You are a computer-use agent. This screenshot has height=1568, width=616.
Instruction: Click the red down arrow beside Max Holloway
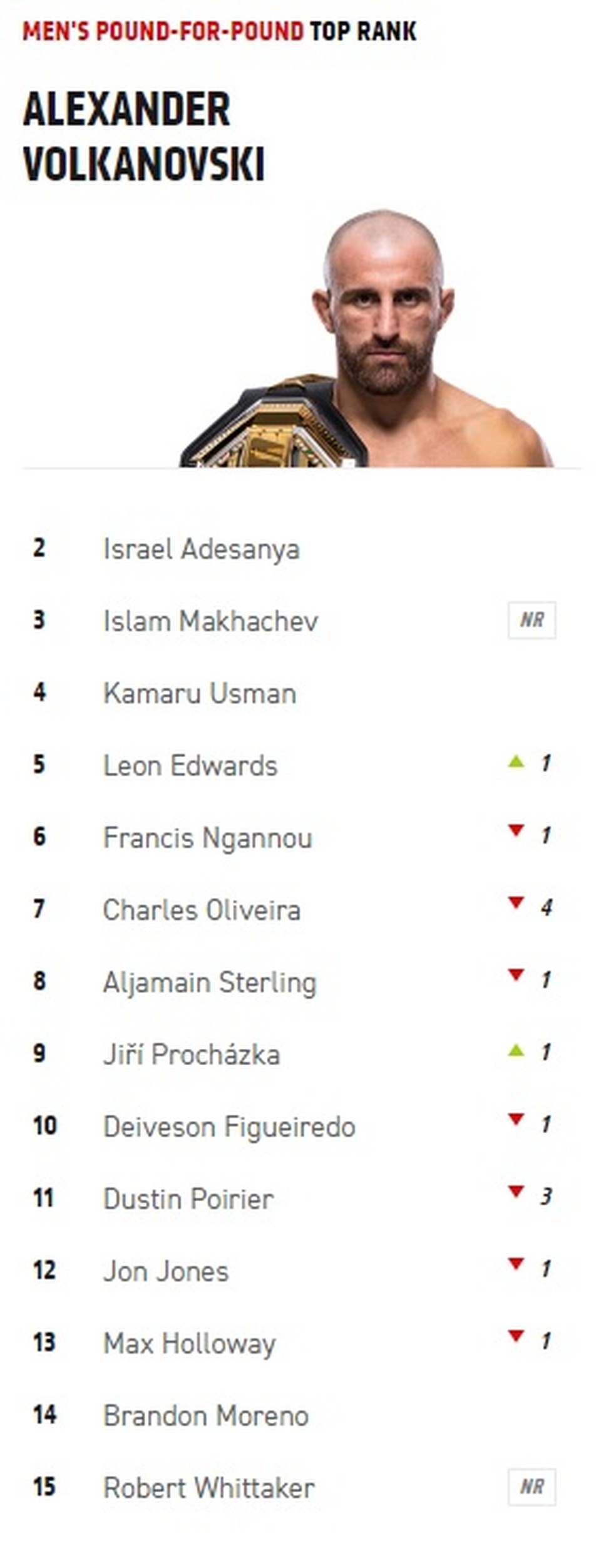coord(516,1336)
